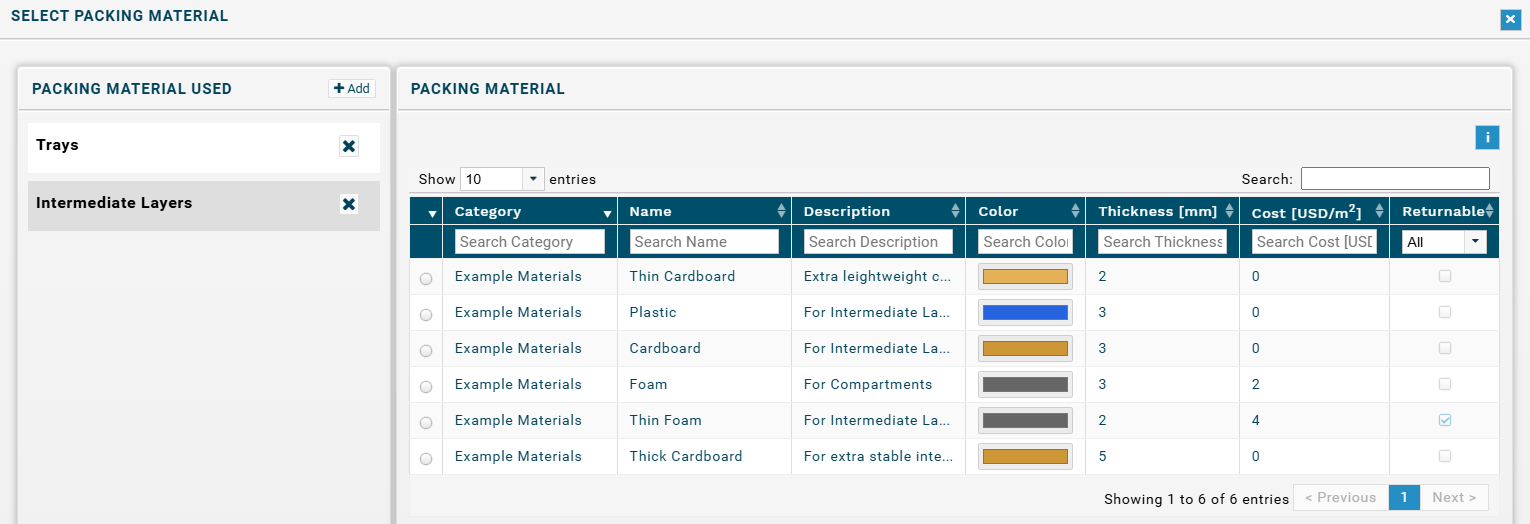Go to the Previous page
Image resolution: width=1530 pixels, height=524 pixels.
point(1341,497)
